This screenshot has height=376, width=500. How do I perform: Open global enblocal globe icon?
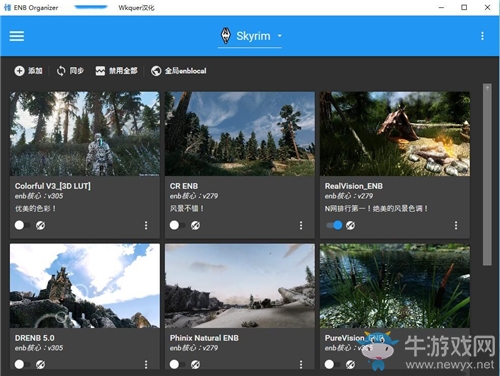(156, 71)
